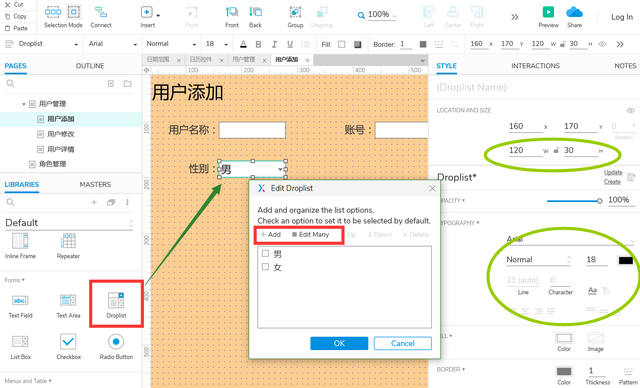Viewport: 640px width, 388px height.
Task: Open the Fill Color swatch in Style panel
Action: coord(564,338)
